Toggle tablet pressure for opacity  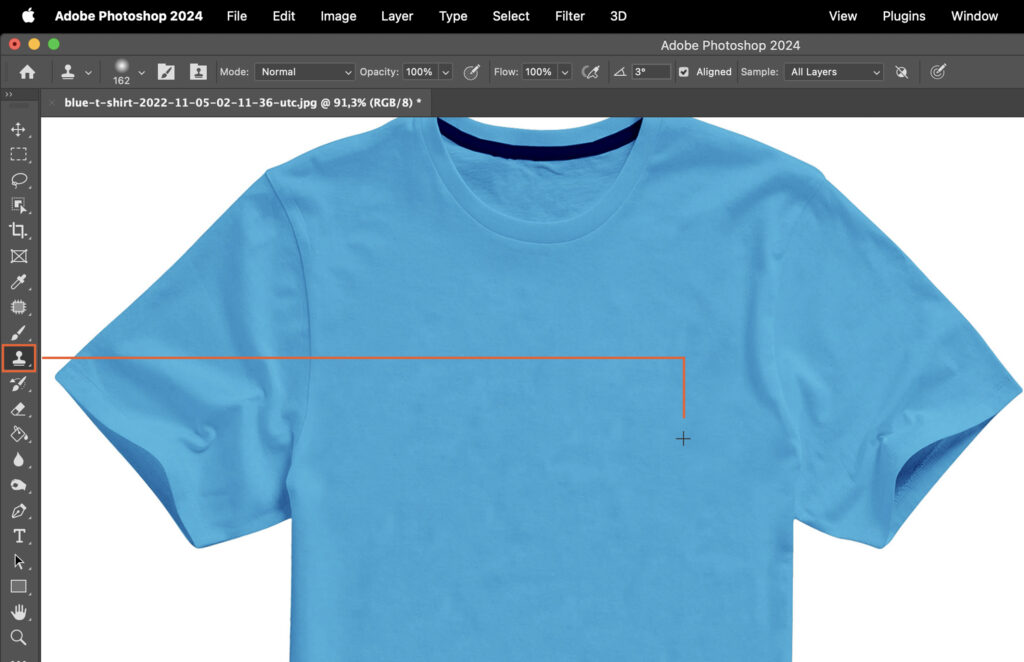click(x=471, y=71)
